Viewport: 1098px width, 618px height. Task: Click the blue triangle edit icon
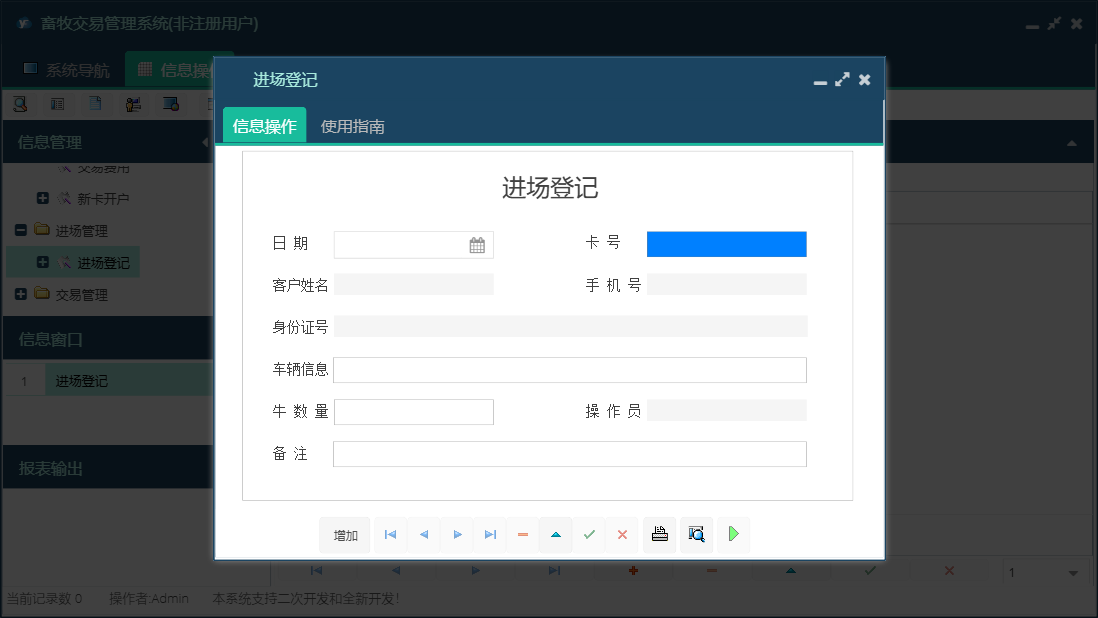click(x=556, y=534)
